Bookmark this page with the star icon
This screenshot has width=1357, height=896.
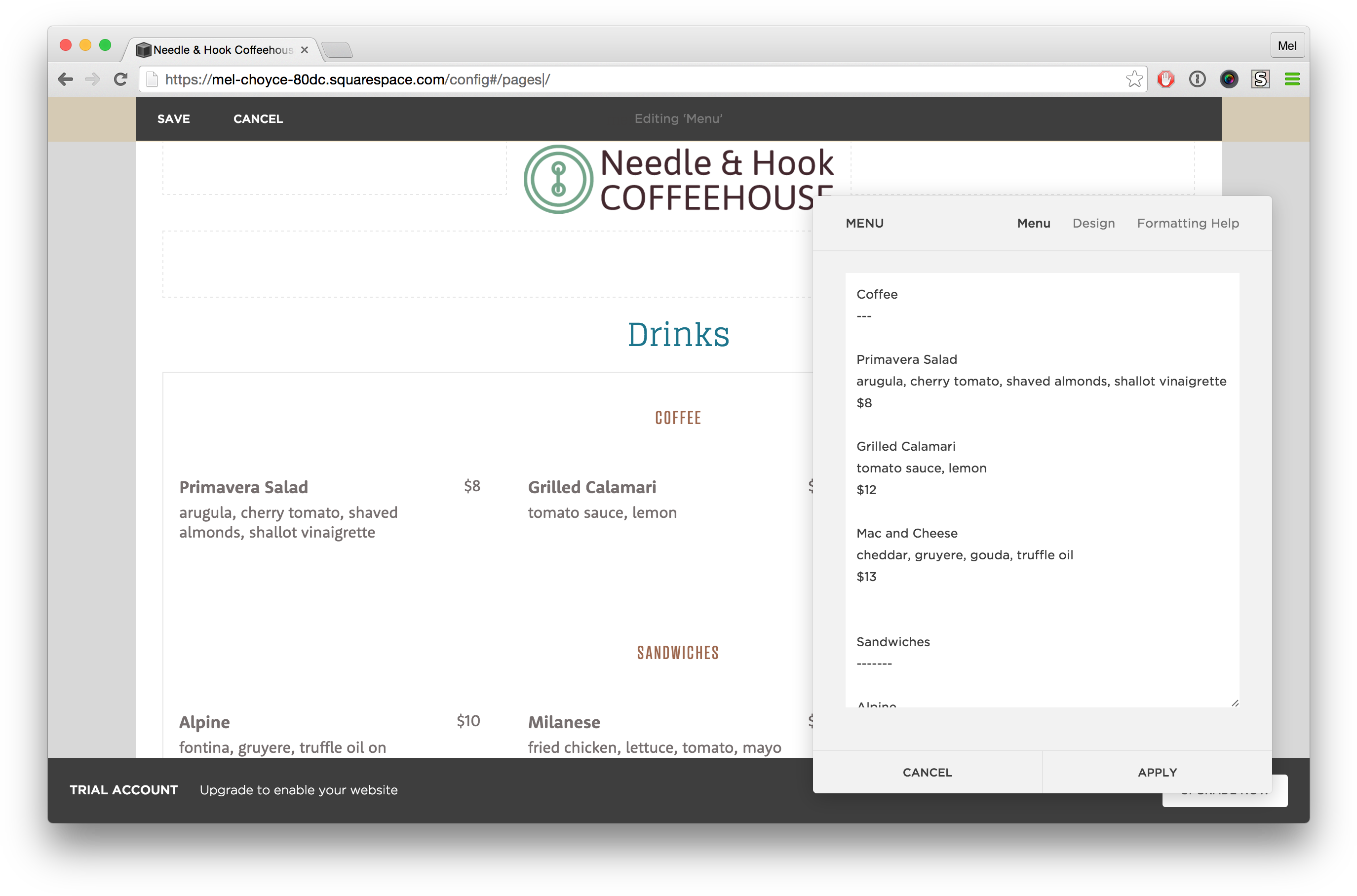click(x=1133, y=79)
